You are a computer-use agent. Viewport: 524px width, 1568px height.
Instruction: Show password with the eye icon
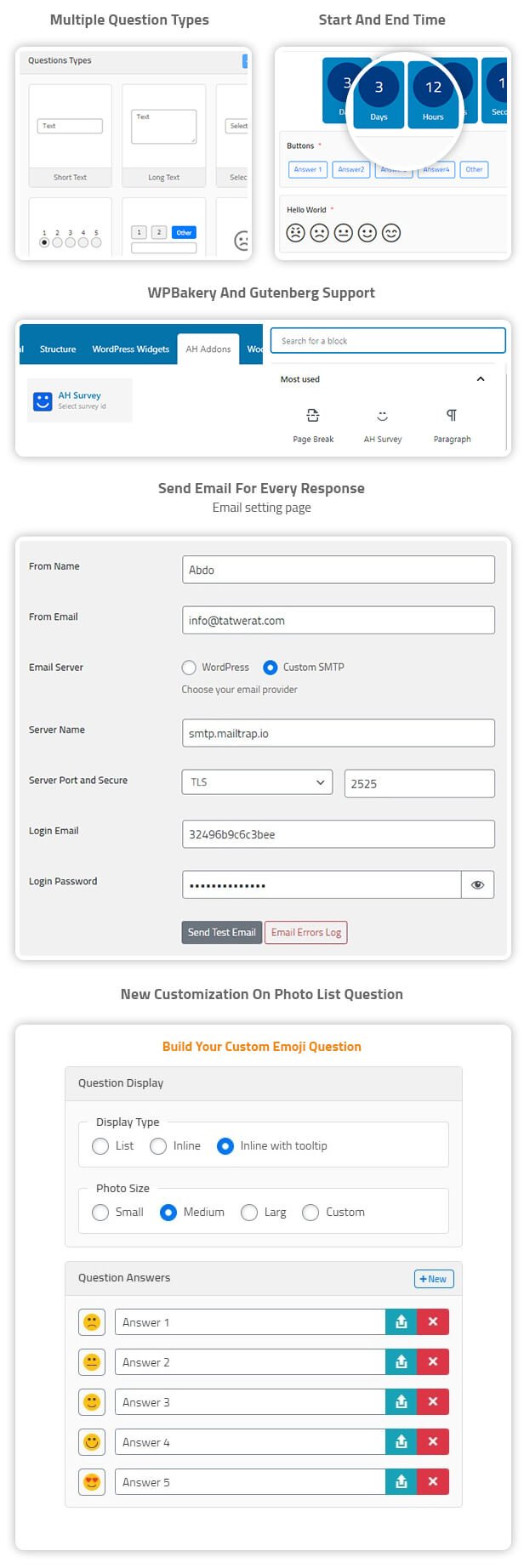tap(477, 885)
